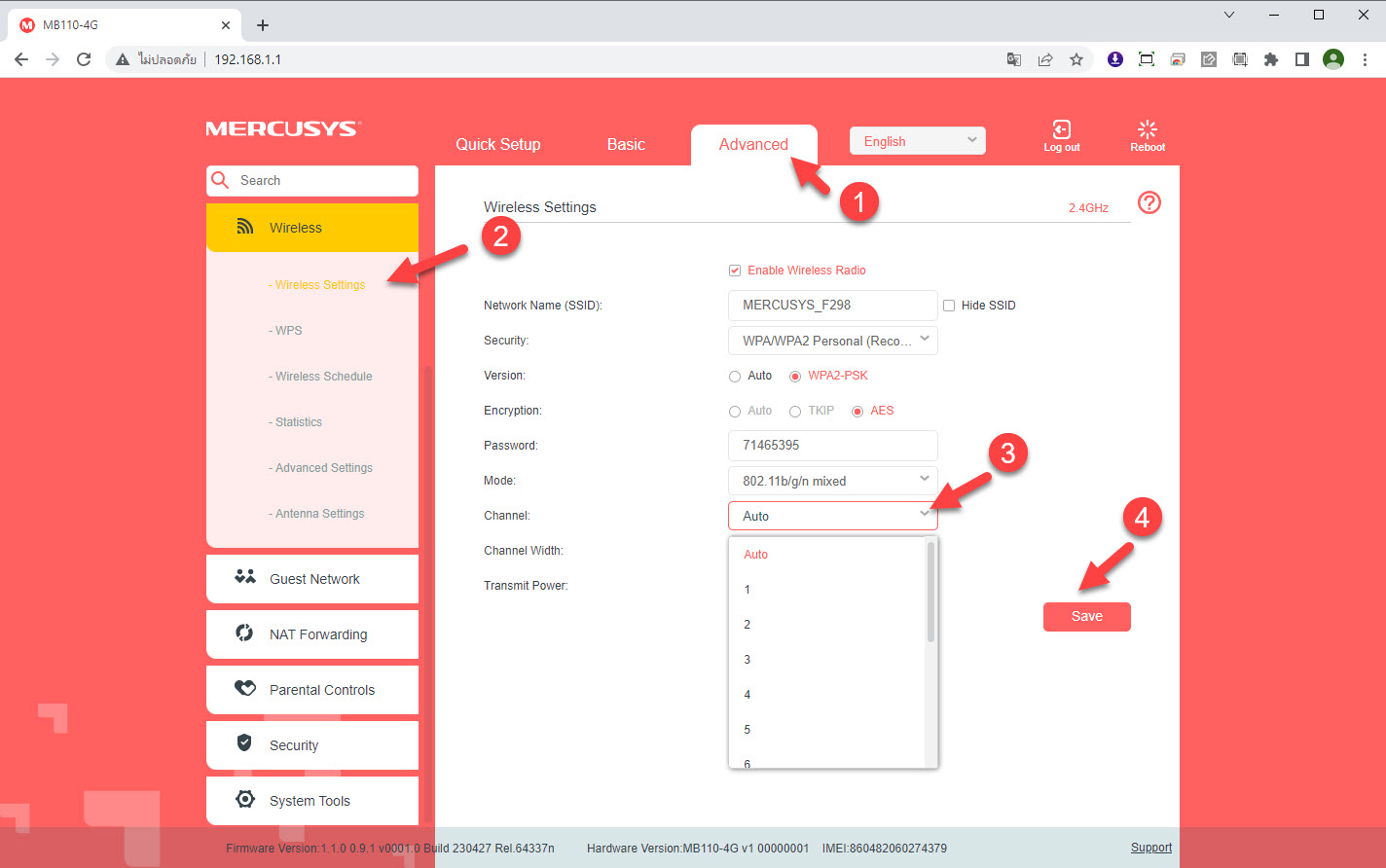Image resolution: width=1386 pixels, height=868 pixels.
Task: Click the Wireless signal icon in sidebar
Action: (245, 227)
